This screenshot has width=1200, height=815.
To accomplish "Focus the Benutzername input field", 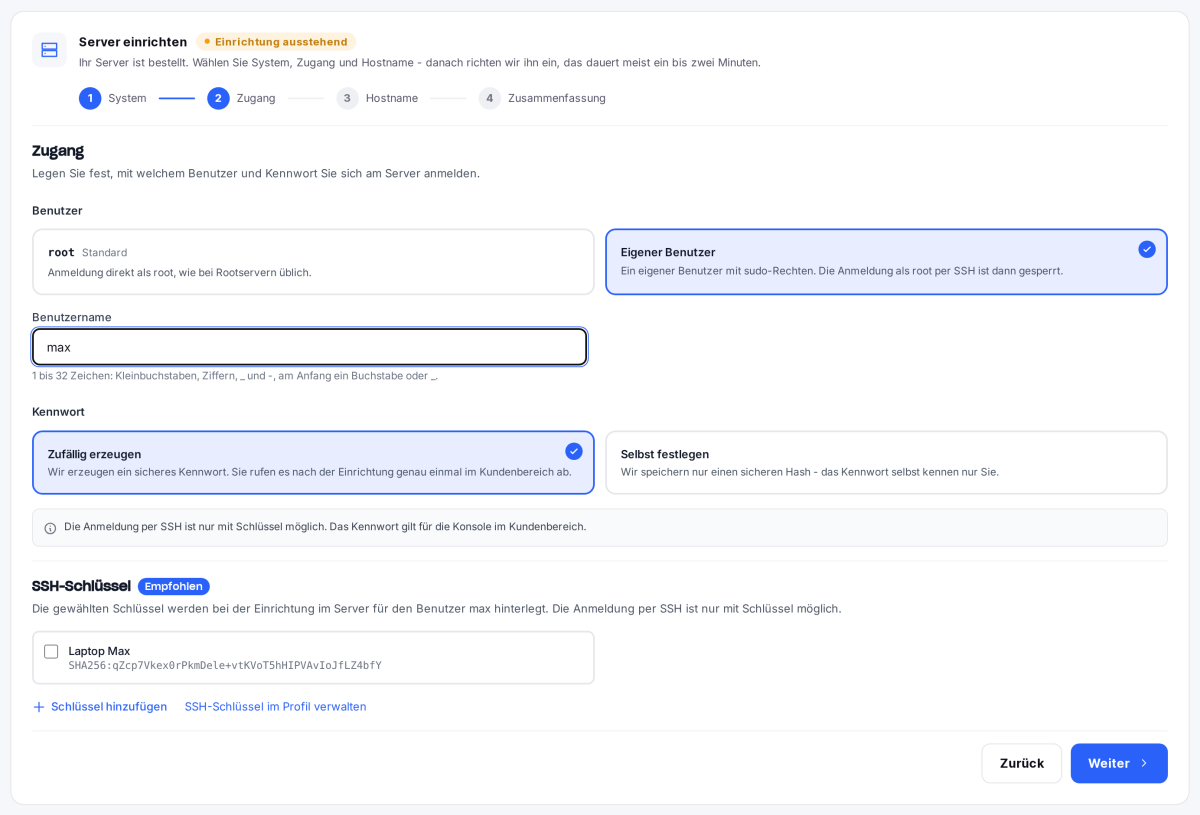I will point(310,347).
